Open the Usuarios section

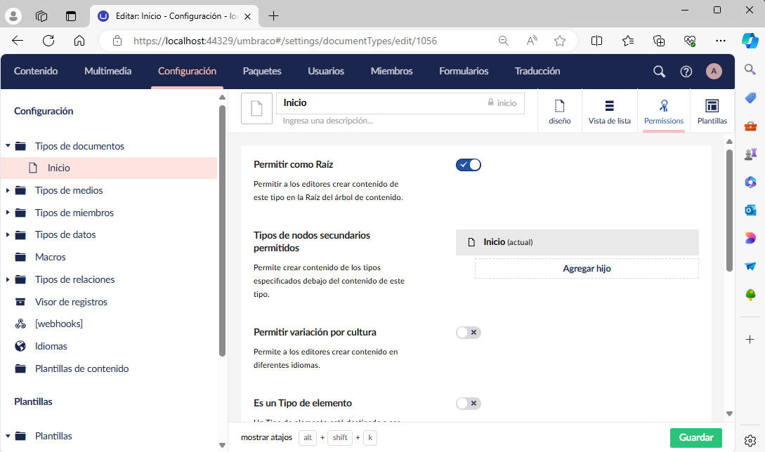pyautogui.click(x=326, y=71)
